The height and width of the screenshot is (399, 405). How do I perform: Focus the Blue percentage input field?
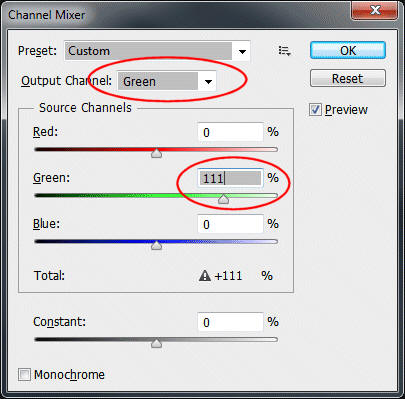point(230,224)
